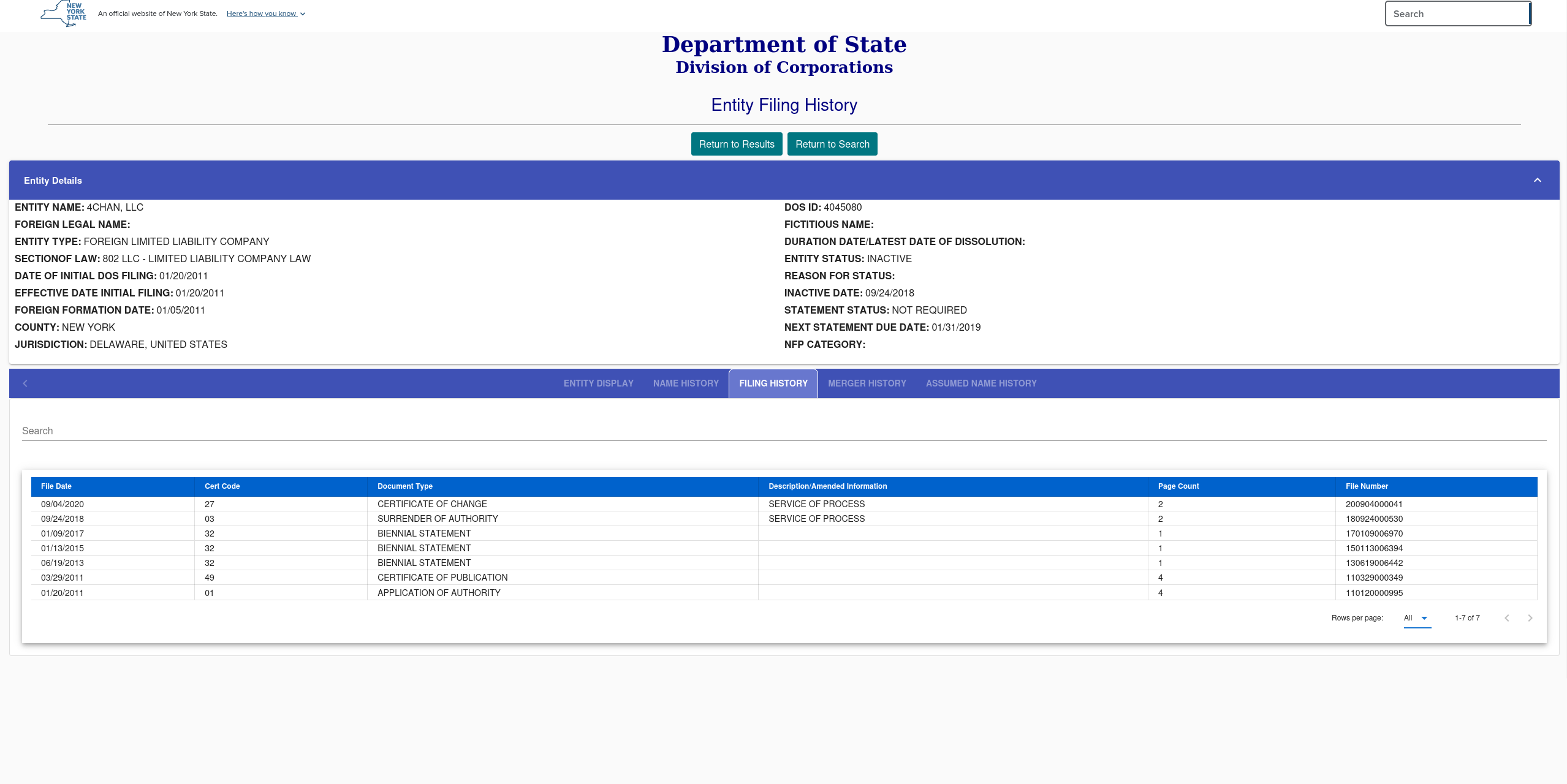Select the file date 06/19/2013
1567x784 pixels.
coord(63,563)
